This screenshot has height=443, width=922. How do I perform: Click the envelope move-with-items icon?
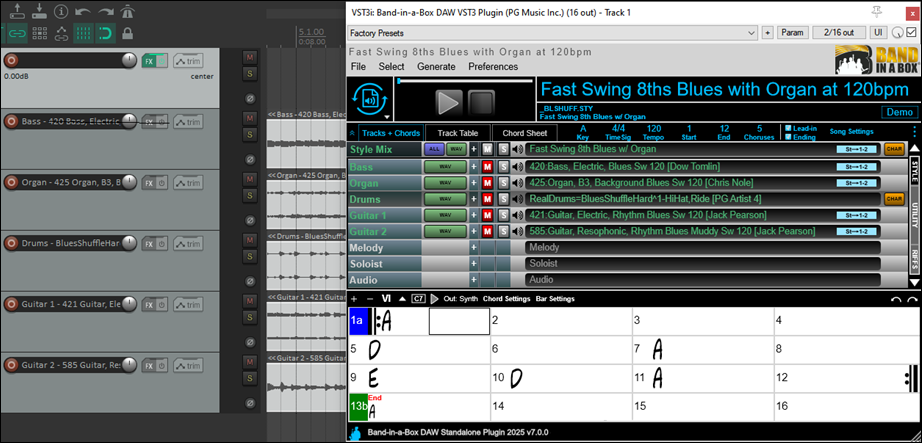61,34
